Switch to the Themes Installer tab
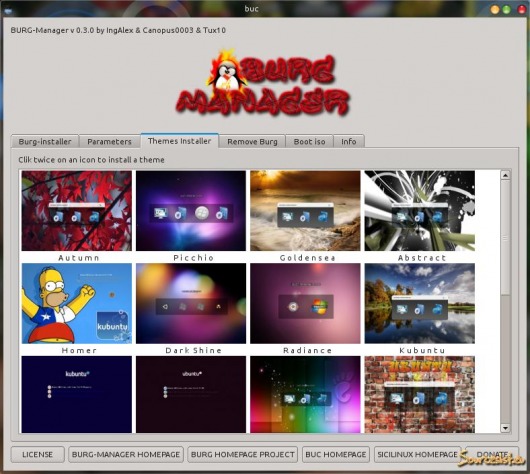This screenshot has height=474, width=530. coord(179,141)
